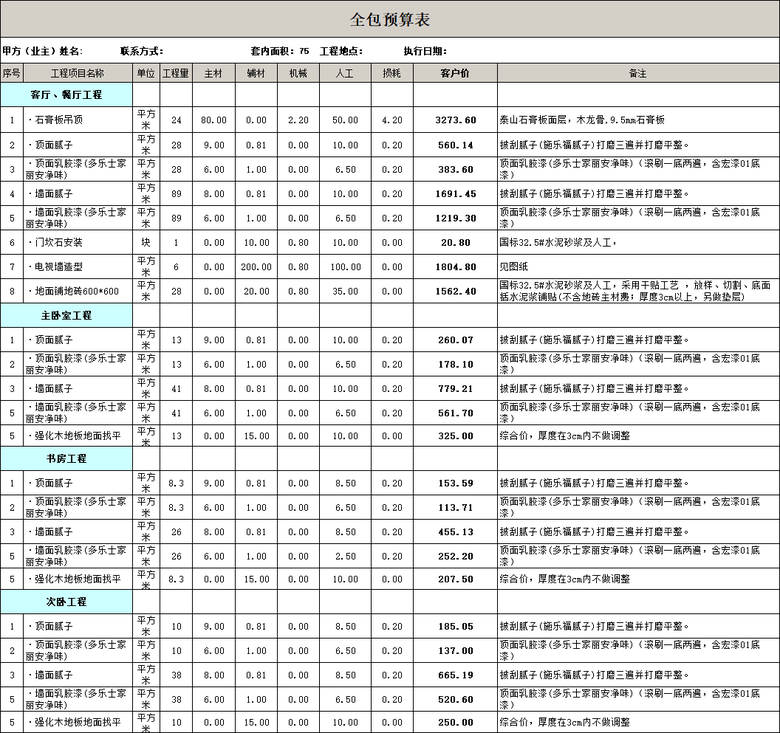780x733 pixels.
Task: Click customer price 520.60
Action: 455,700
